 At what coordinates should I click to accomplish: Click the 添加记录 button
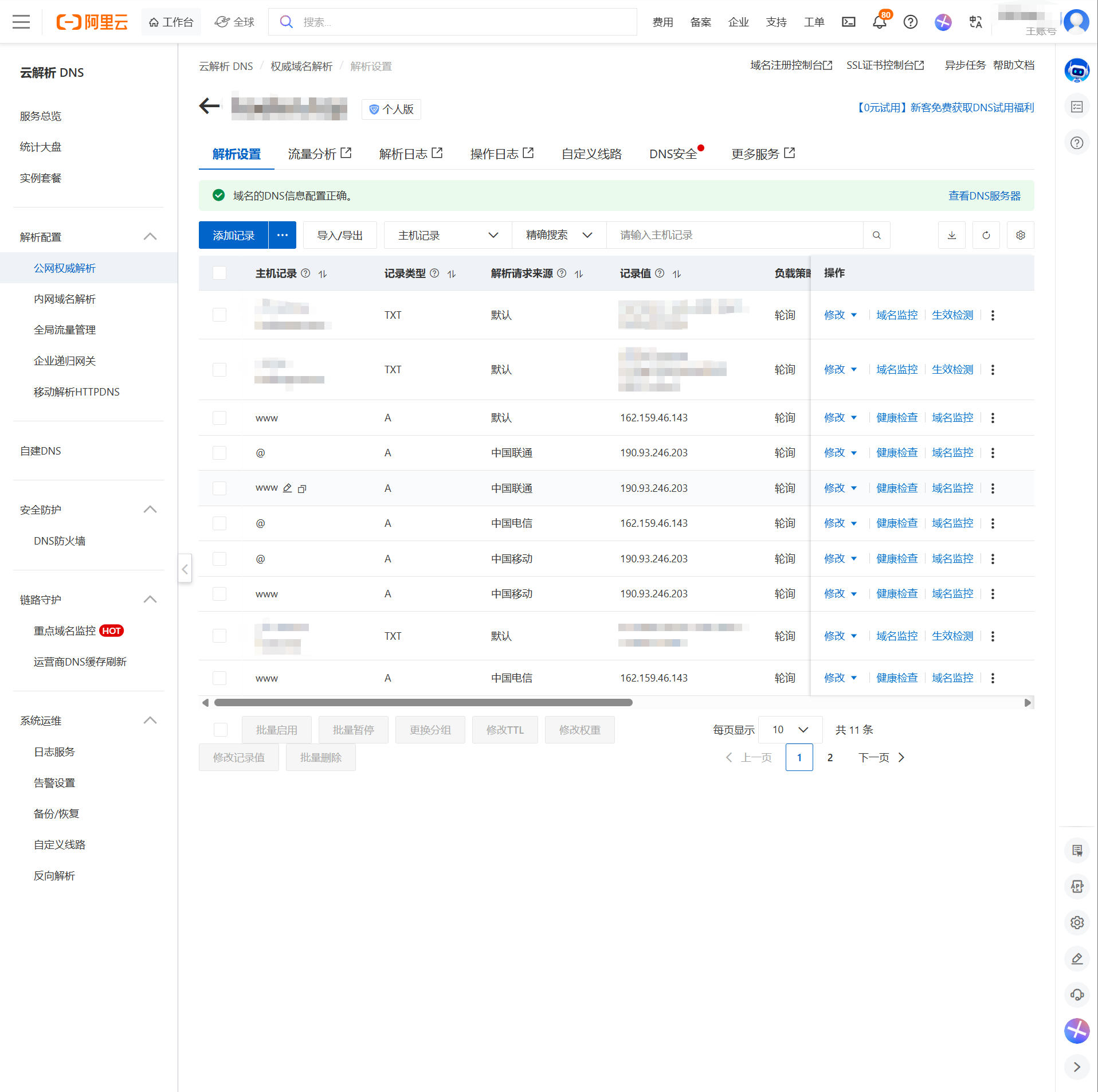point(233,235)
